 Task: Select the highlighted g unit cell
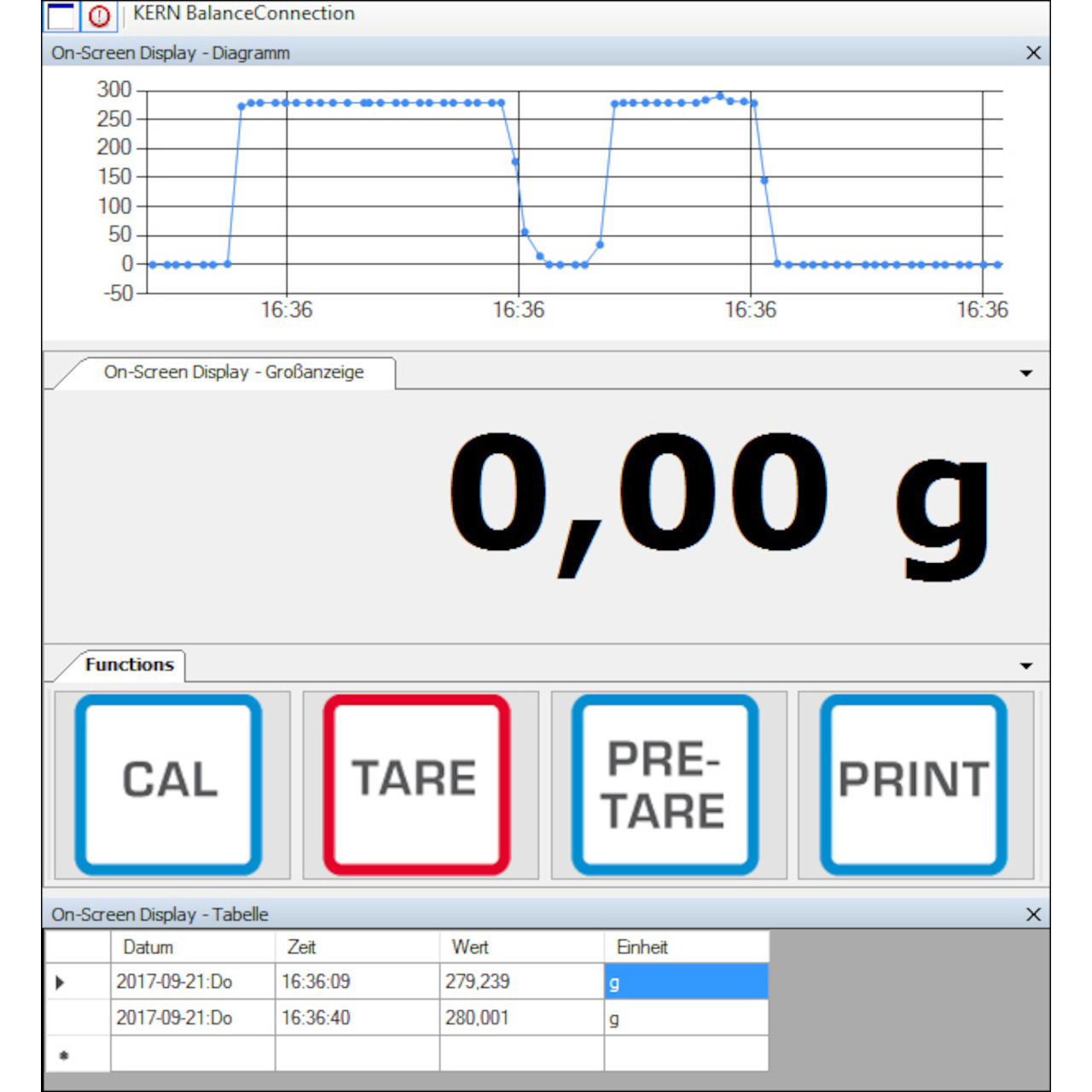pos(682,981)
